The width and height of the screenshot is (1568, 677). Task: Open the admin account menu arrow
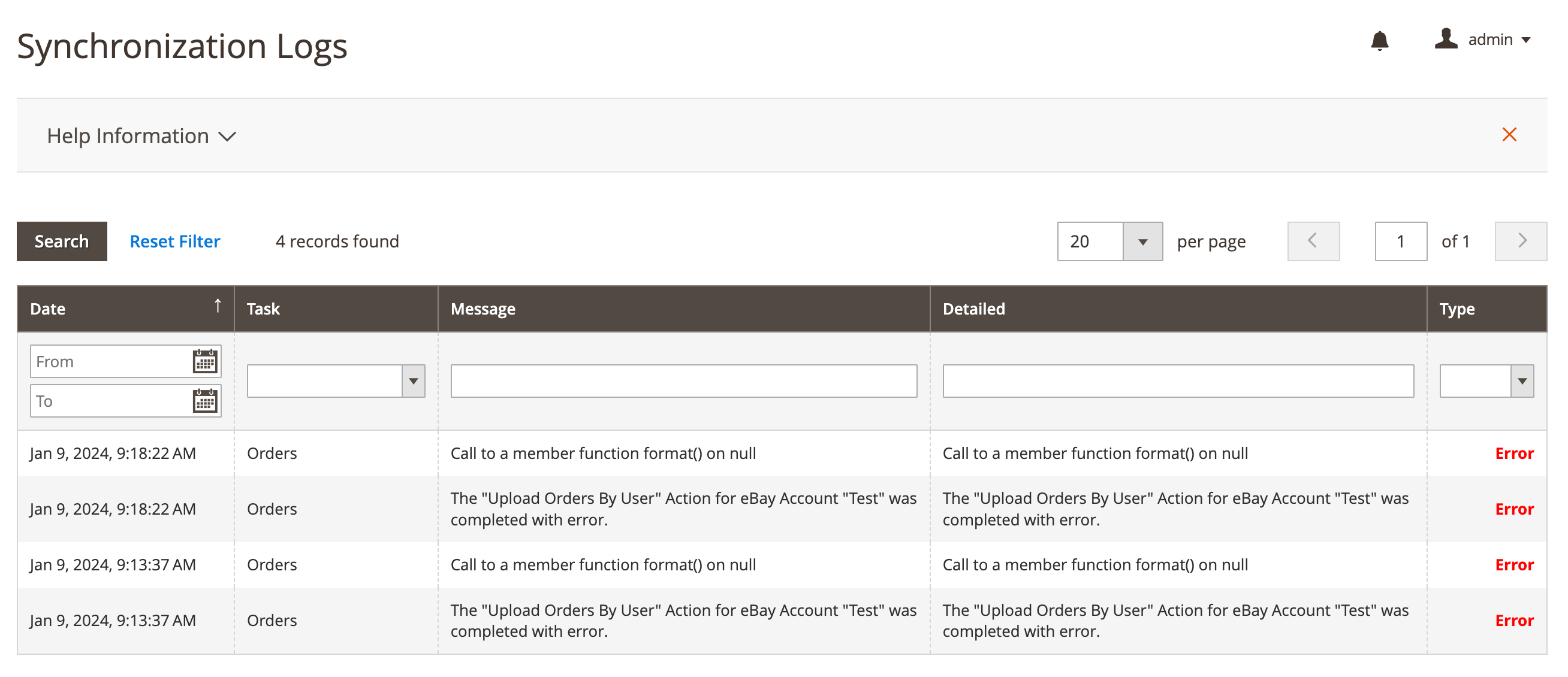(1526, 40)
